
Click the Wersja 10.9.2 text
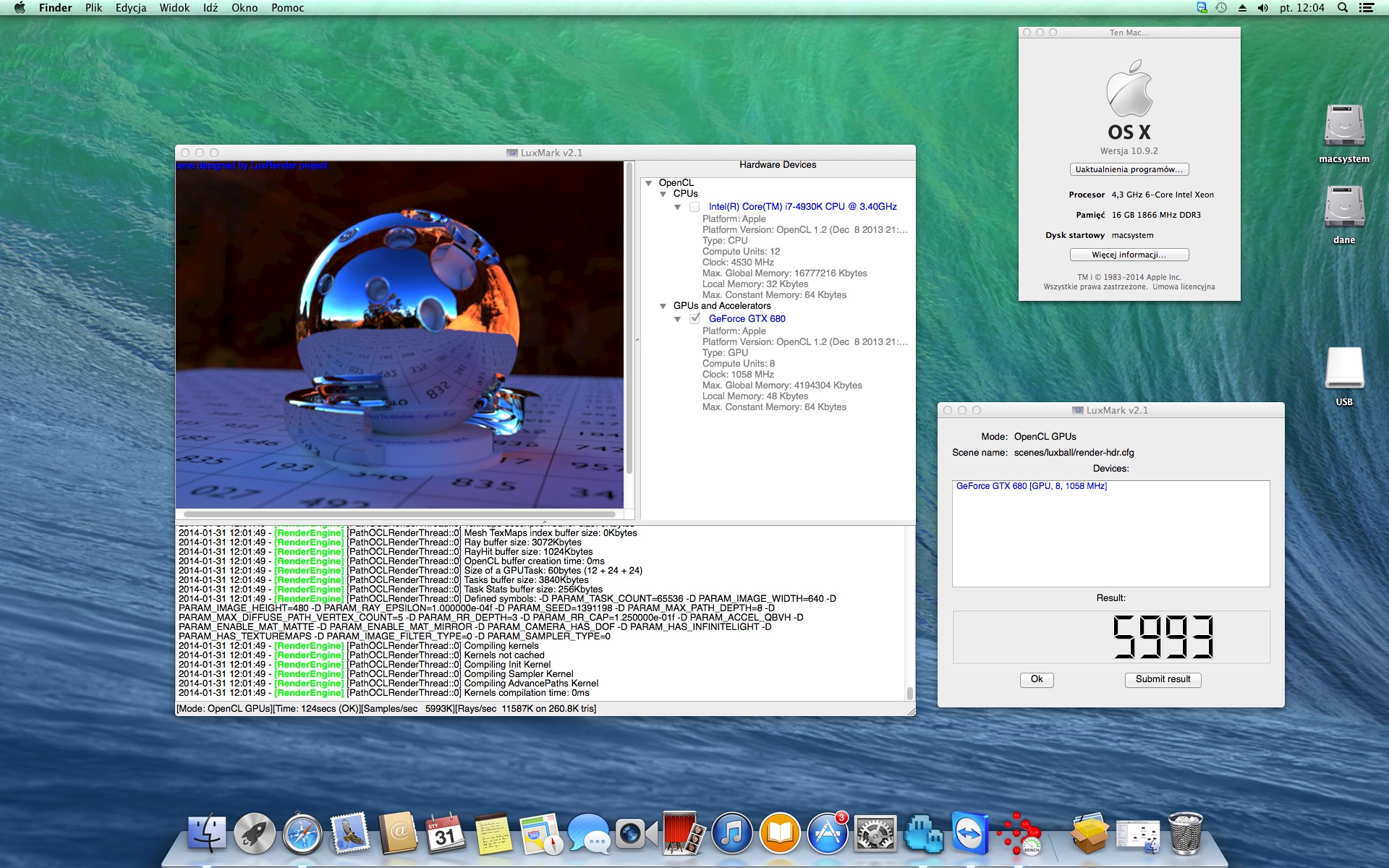click(x=1129, y=151)
